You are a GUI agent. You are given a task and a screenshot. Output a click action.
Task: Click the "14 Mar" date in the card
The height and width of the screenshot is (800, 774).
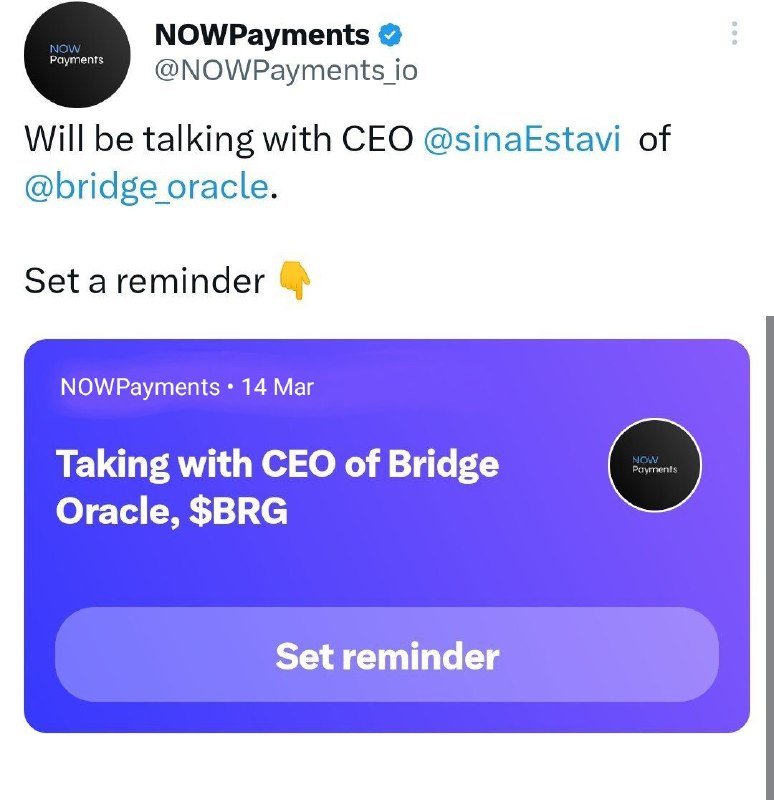pos(278,387)
